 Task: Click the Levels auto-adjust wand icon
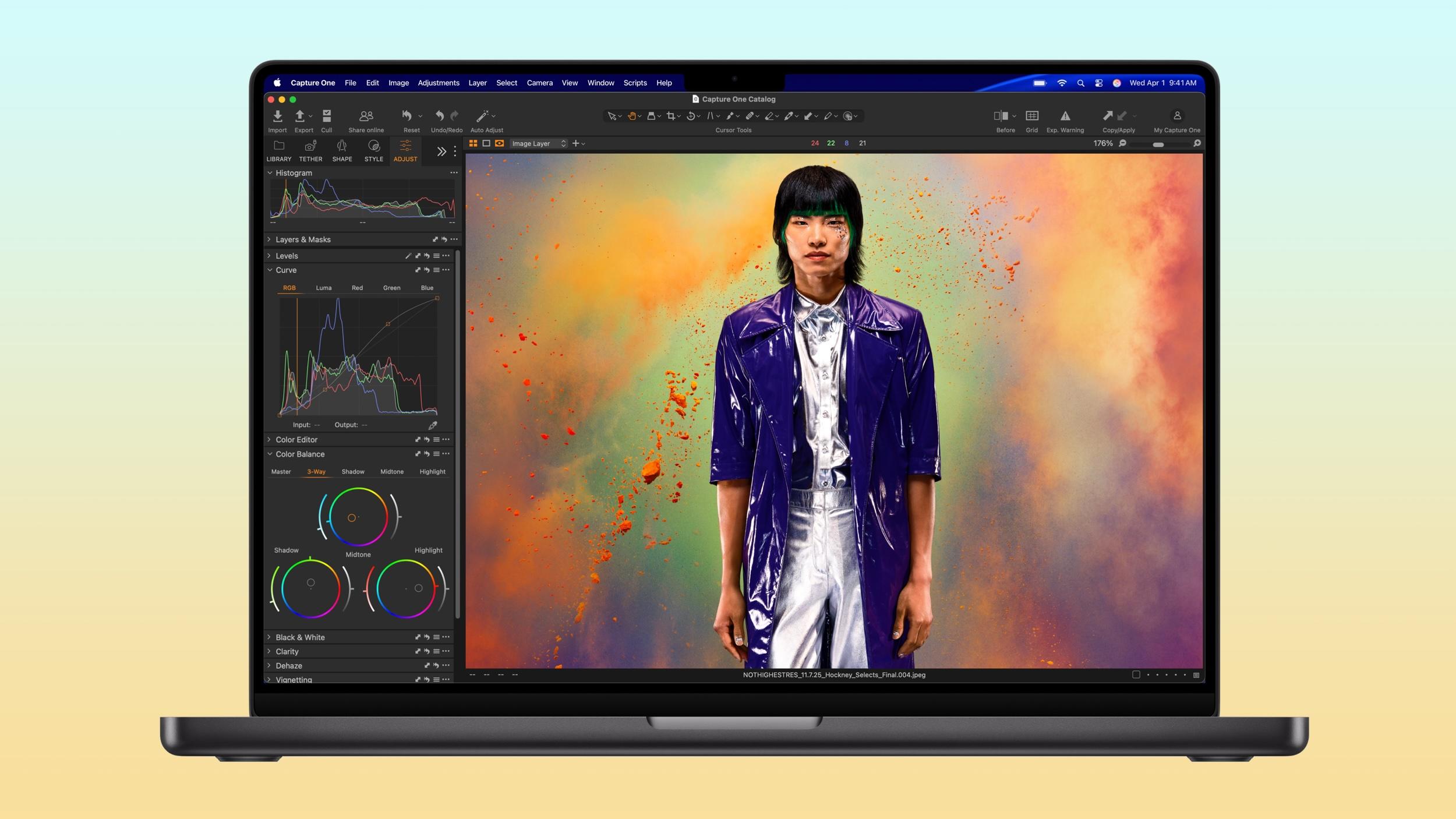pyautogui.click(x=408, y=256)
